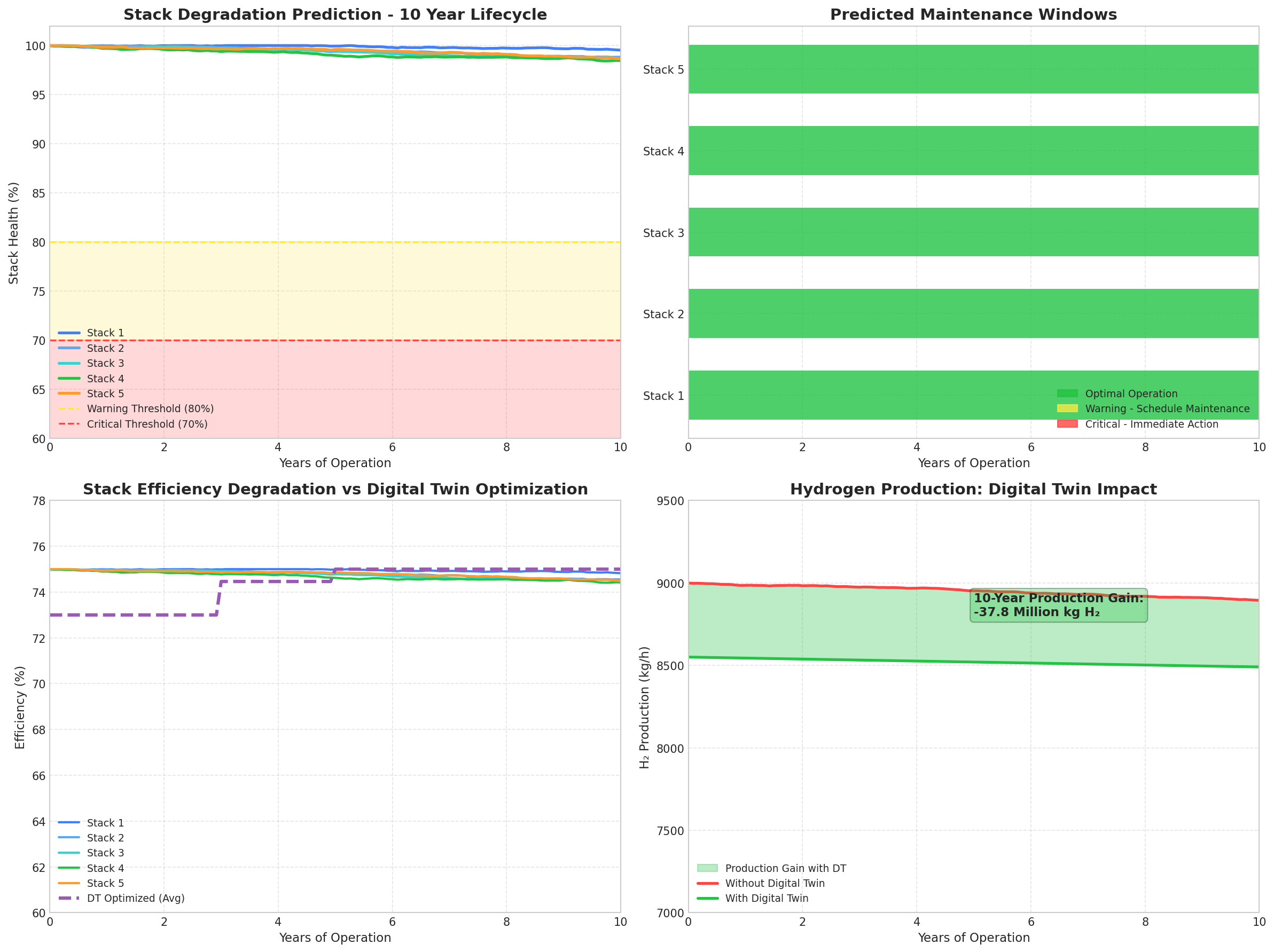Click the Stack Degradation Prediction title
Screen dimensions: 1274x952
pyautogui.click(x=336, y=14)
